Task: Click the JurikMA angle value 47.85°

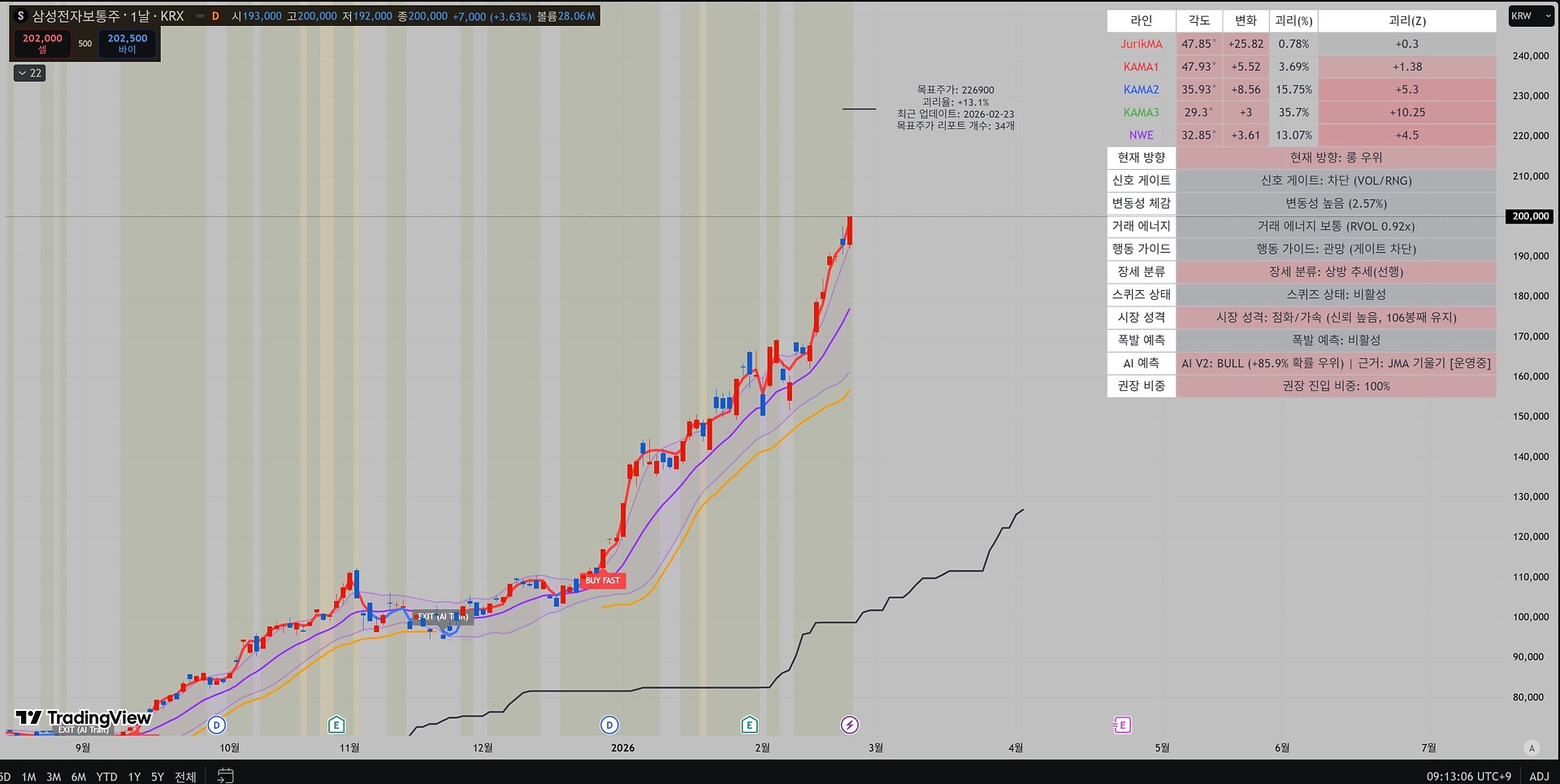Action: tap(1199, 44)
